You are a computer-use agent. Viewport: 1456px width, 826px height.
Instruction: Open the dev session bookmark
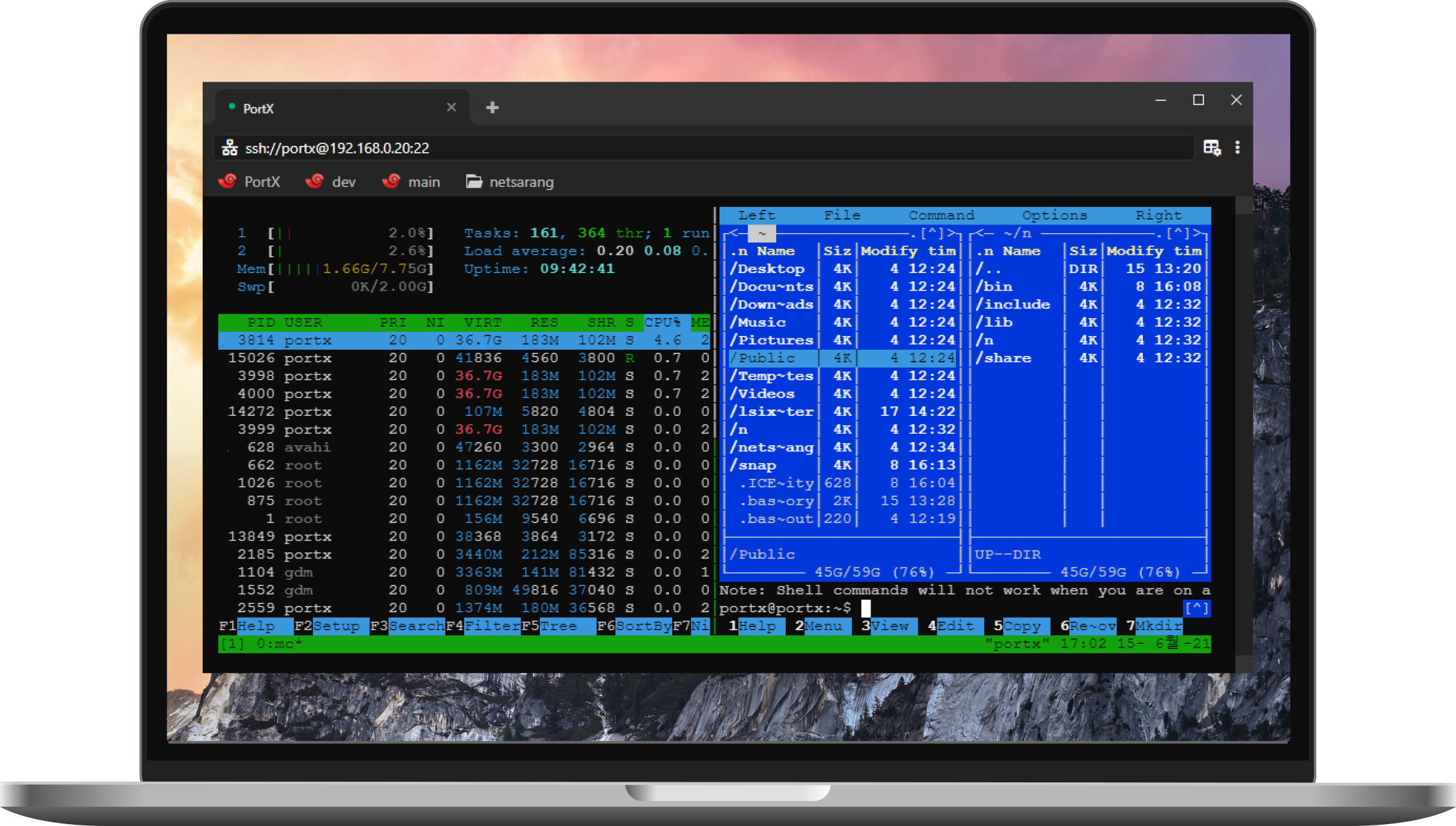(x=330, y=182)
